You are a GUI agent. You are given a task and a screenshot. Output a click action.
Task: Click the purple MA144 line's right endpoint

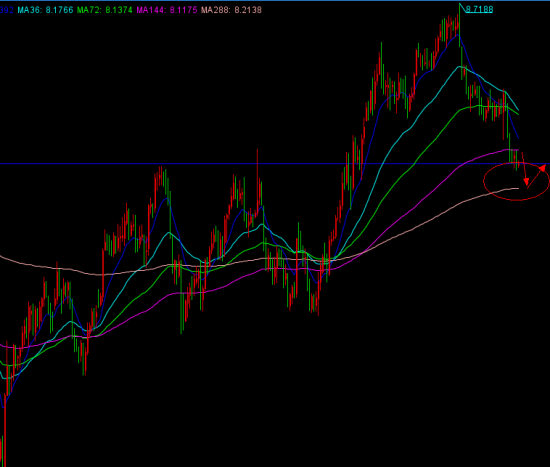tap(517, 150)
